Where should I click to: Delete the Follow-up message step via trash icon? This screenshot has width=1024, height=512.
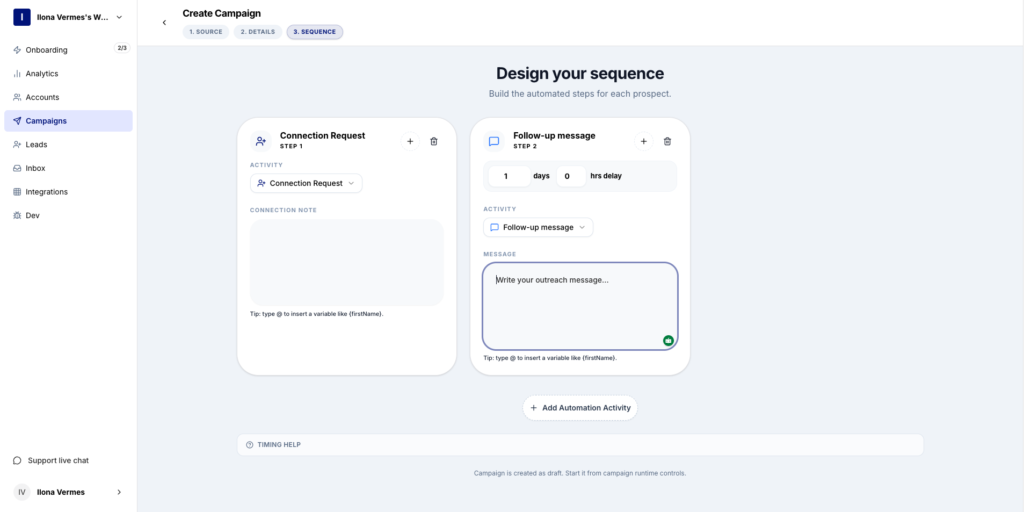coord(668,142)
